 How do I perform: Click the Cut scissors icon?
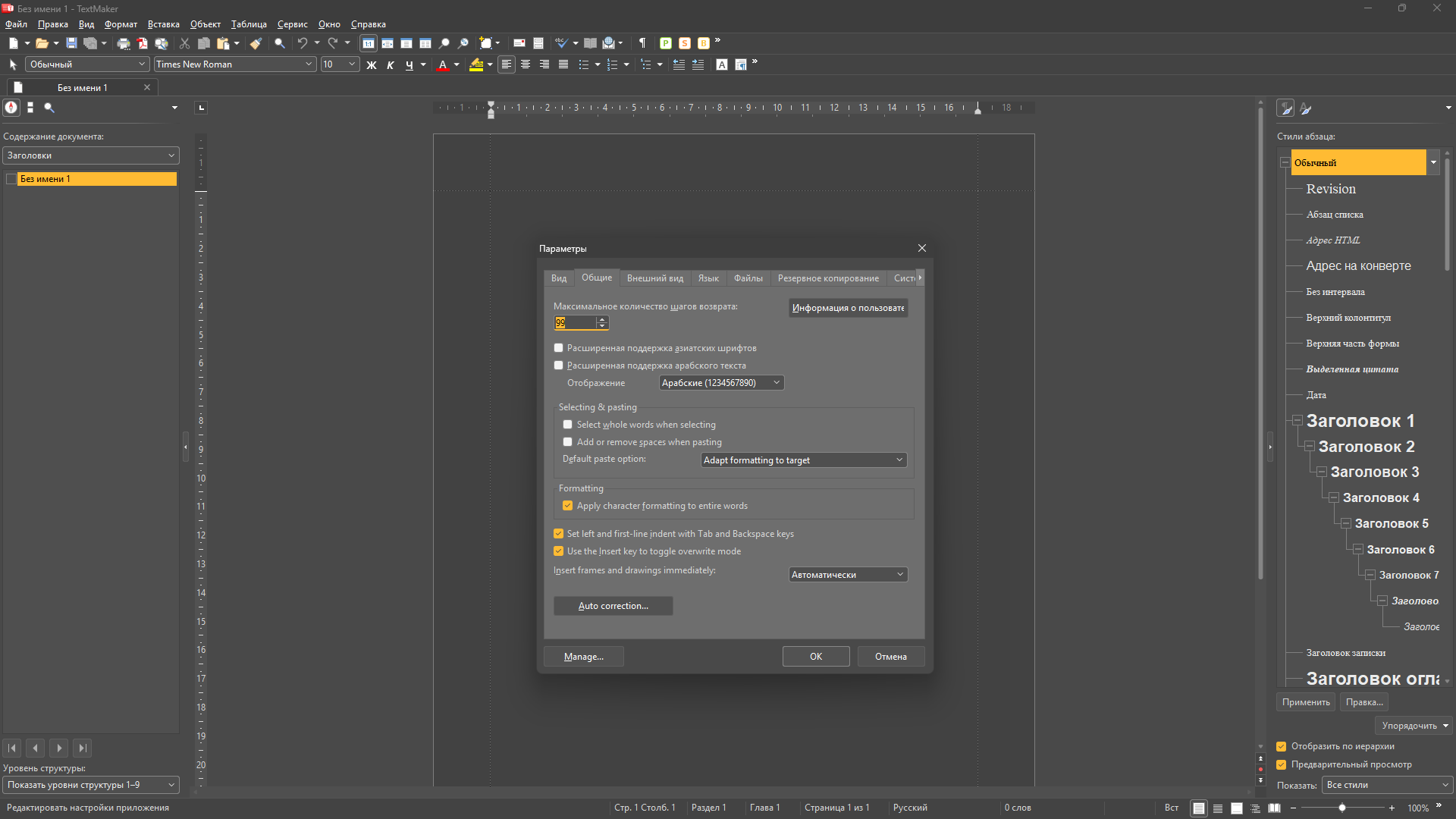pyautogui.click(x=184, y=43)
